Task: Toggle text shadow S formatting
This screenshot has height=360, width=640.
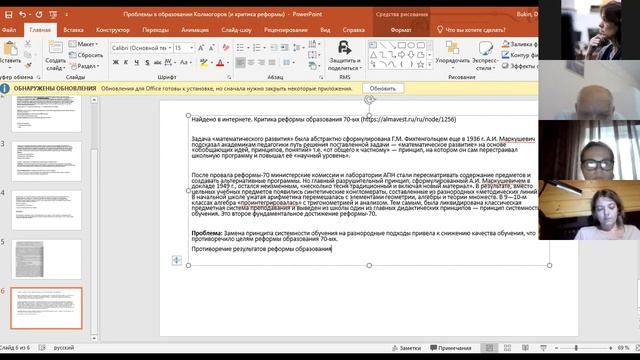Action: point(147,62)
